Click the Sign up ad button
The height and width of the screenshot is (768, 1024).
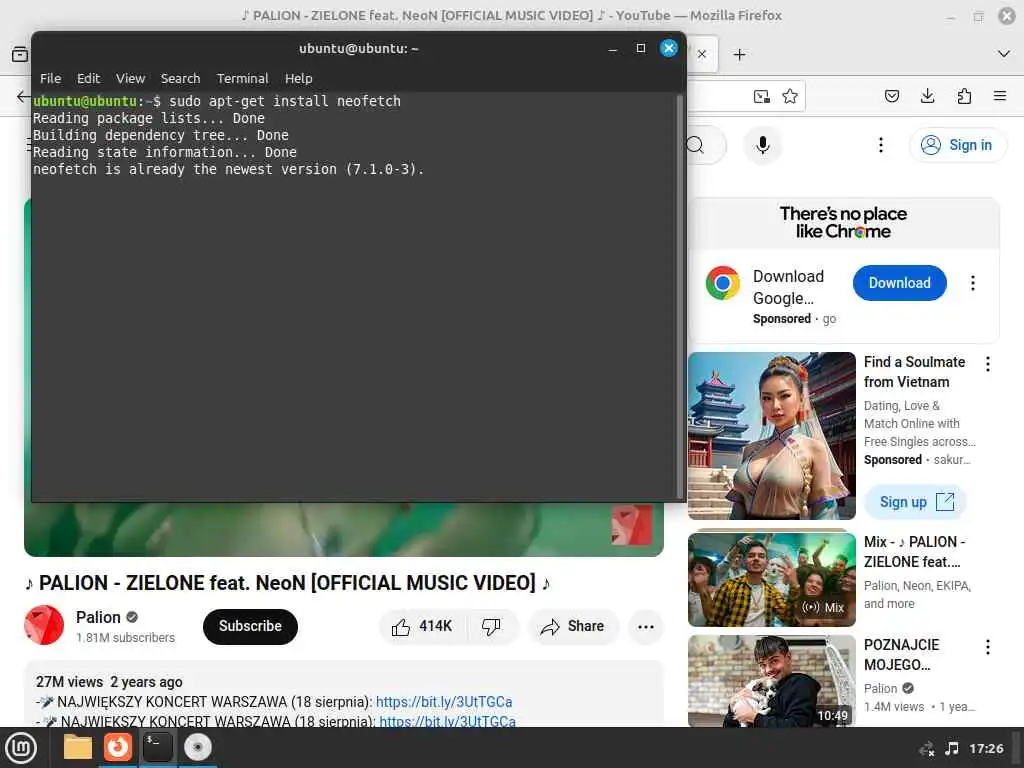(x=916, y=502)
